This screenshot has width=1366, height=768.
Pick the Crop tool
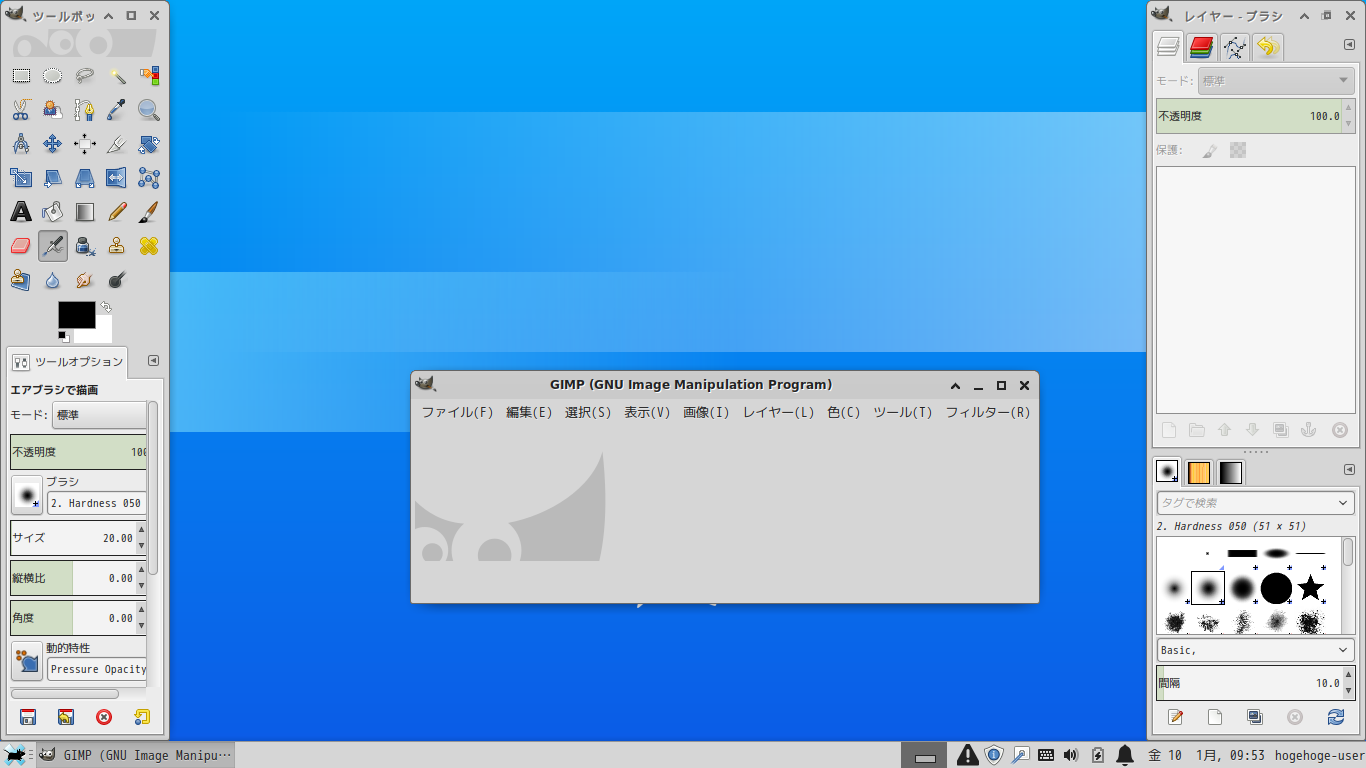tap(117, 144)
